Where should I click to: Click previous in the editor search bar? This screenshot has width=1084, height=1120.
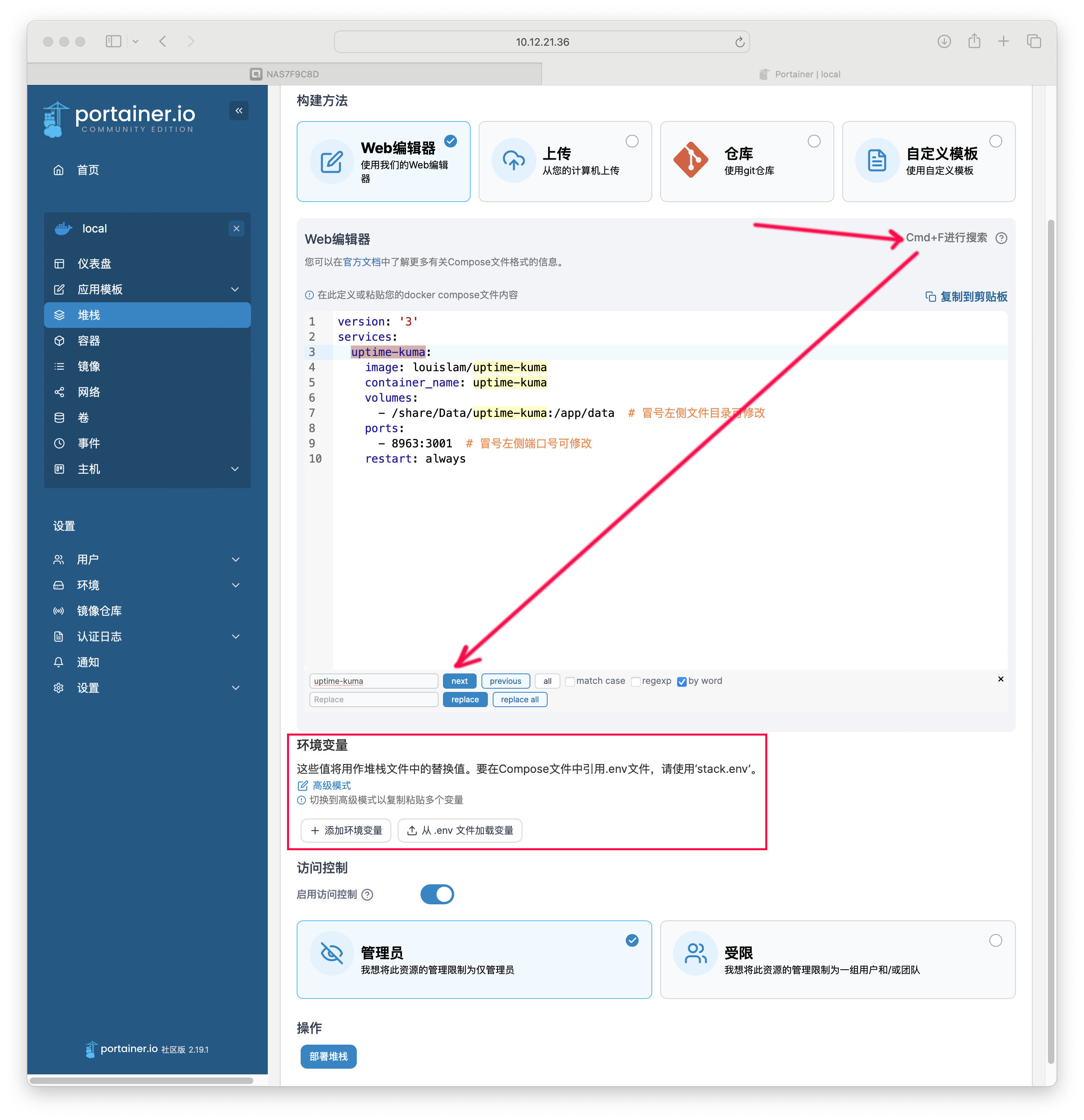click(505, 681)
